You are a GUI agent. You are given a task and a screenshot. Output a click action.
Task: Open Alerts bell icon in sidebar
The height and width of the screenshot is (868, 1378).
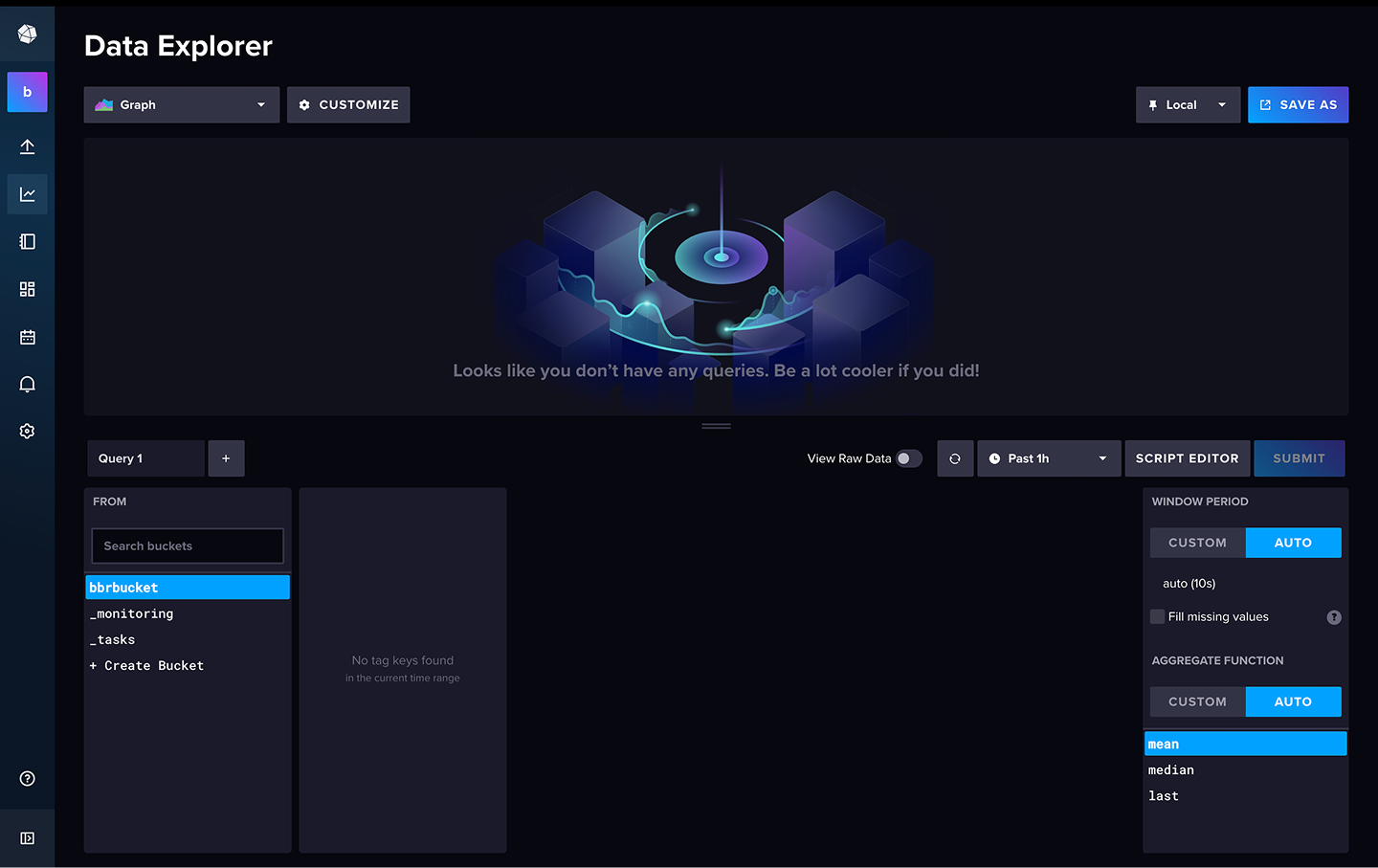(27, 384)
